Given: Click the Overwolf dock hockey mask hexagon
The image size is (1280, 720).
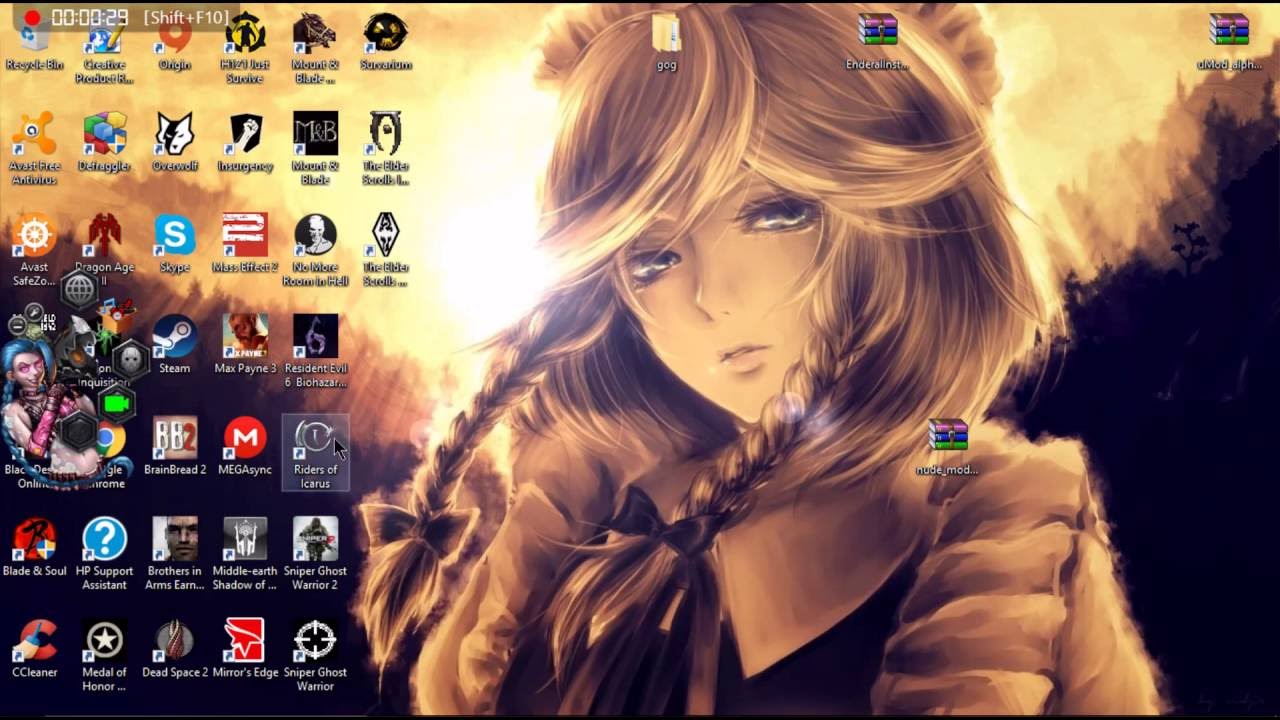Looking at the screenshot, I should point(131,359).
